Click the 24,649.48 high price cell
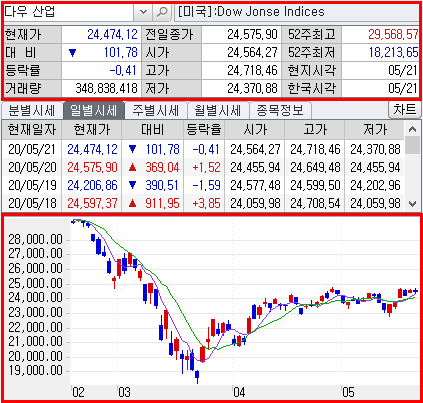Image resolution: width=423 pixels, height=403 pixels. 315,167
